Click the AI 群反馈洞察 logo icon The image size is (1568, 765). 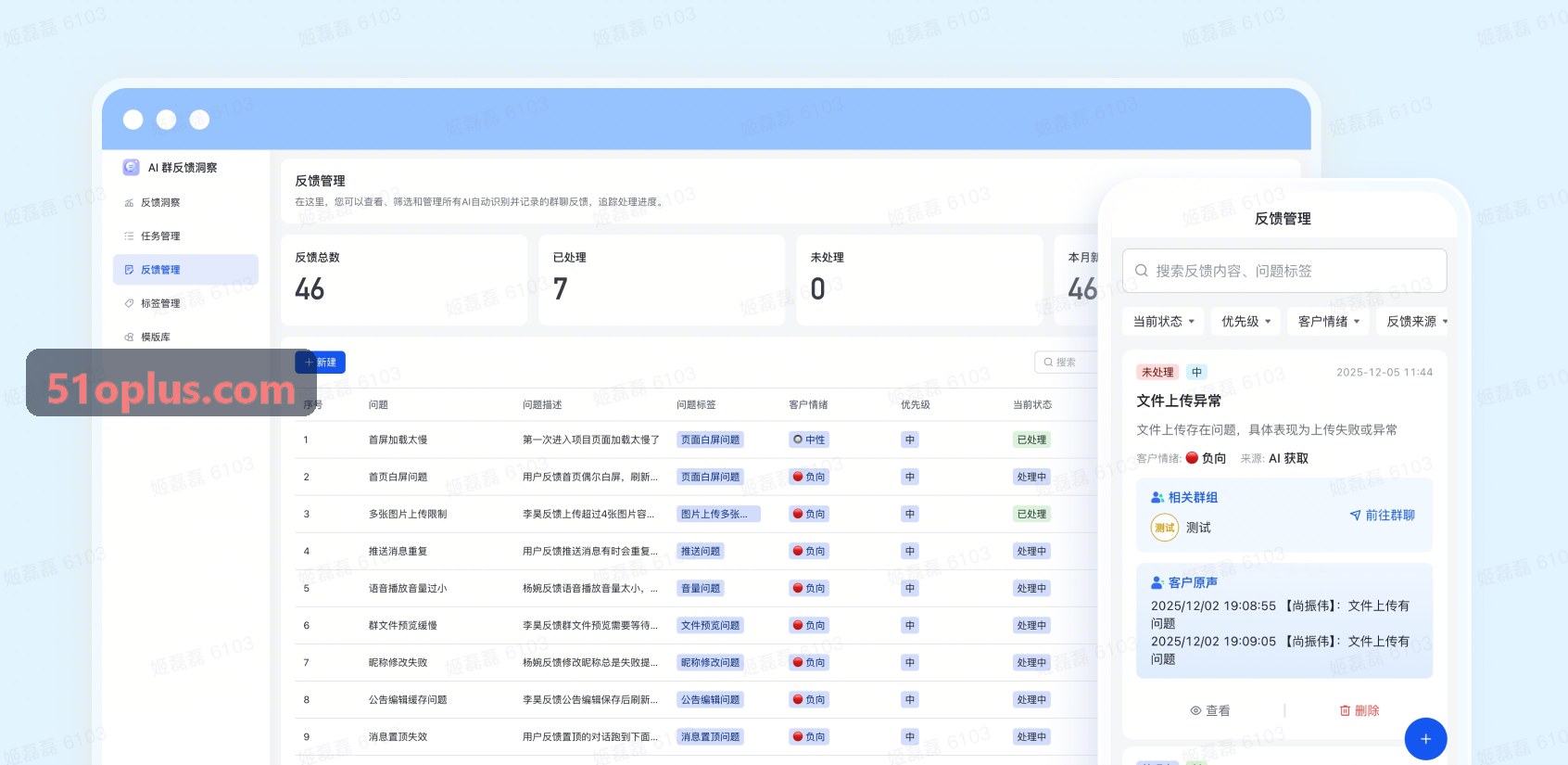point(131,167)
